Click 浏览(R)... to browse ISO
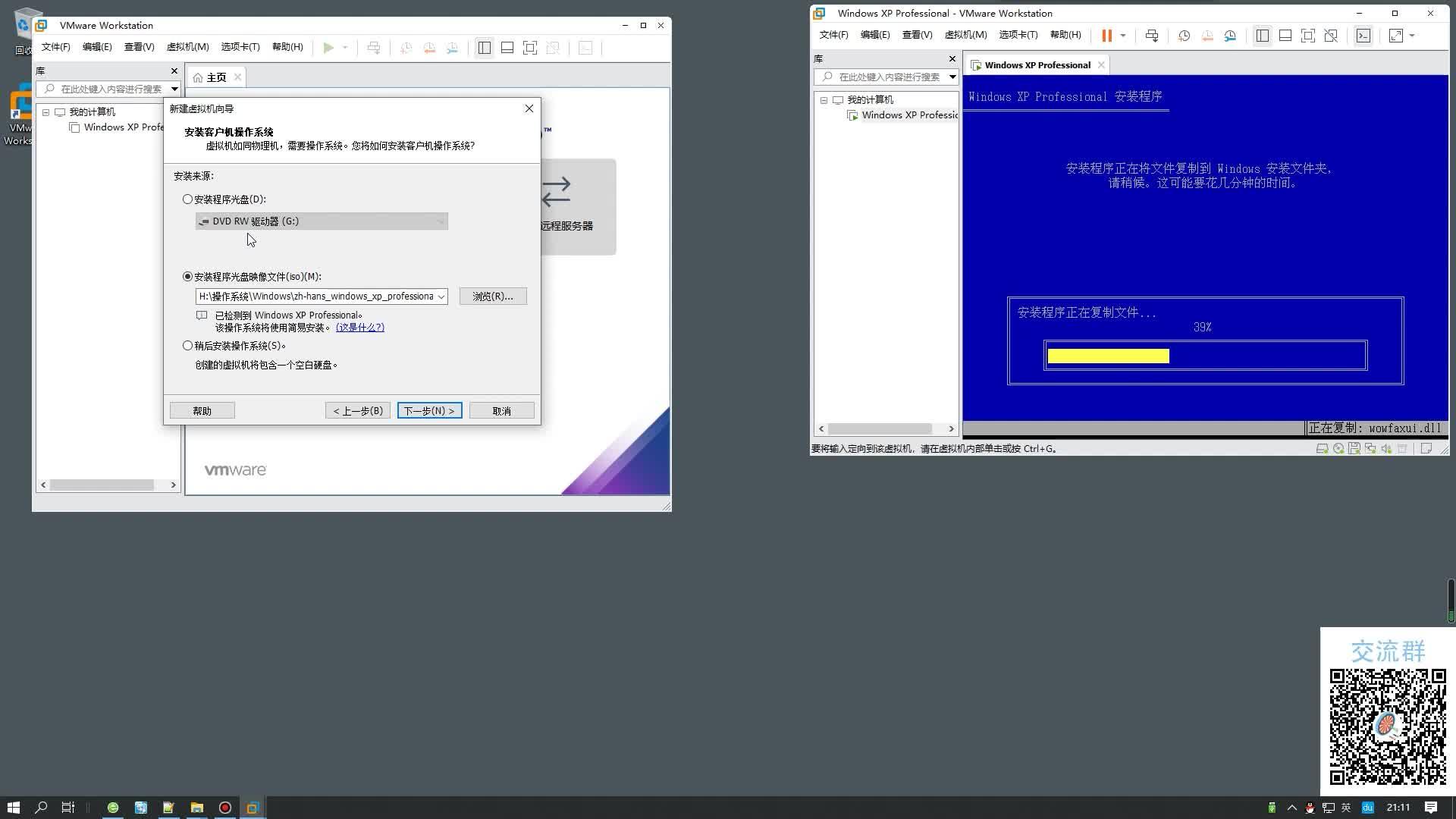1456x819 pixels. coord(493,297)
